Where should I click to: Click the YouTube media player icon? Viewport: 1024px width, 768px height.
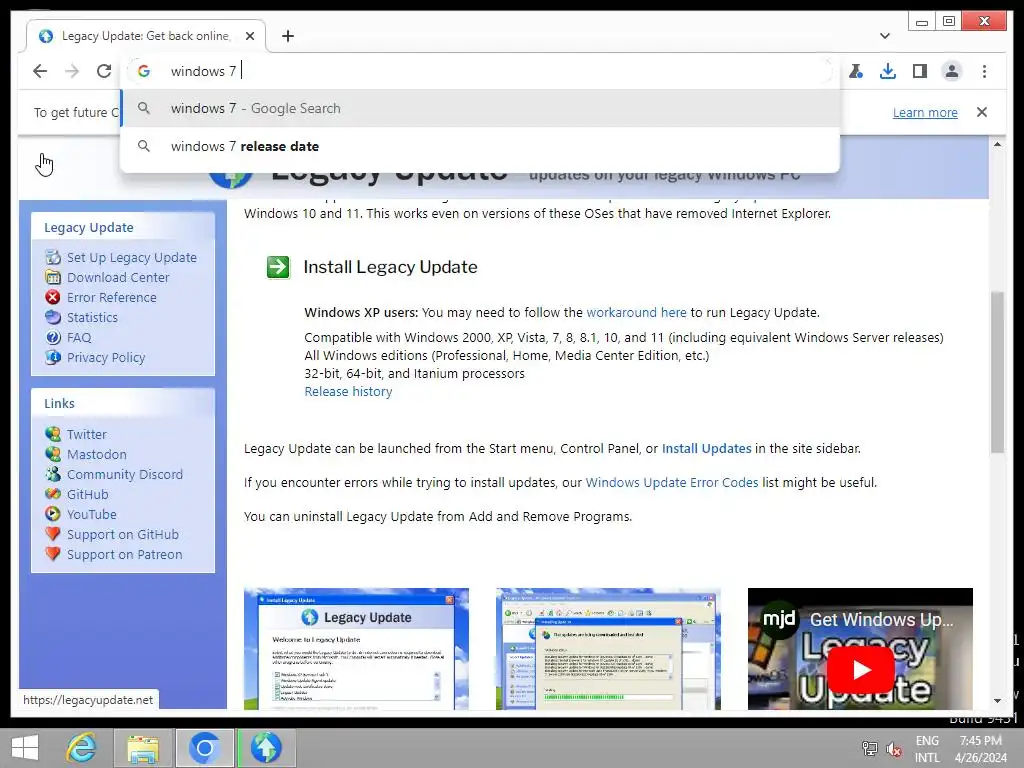click(53, 514)
